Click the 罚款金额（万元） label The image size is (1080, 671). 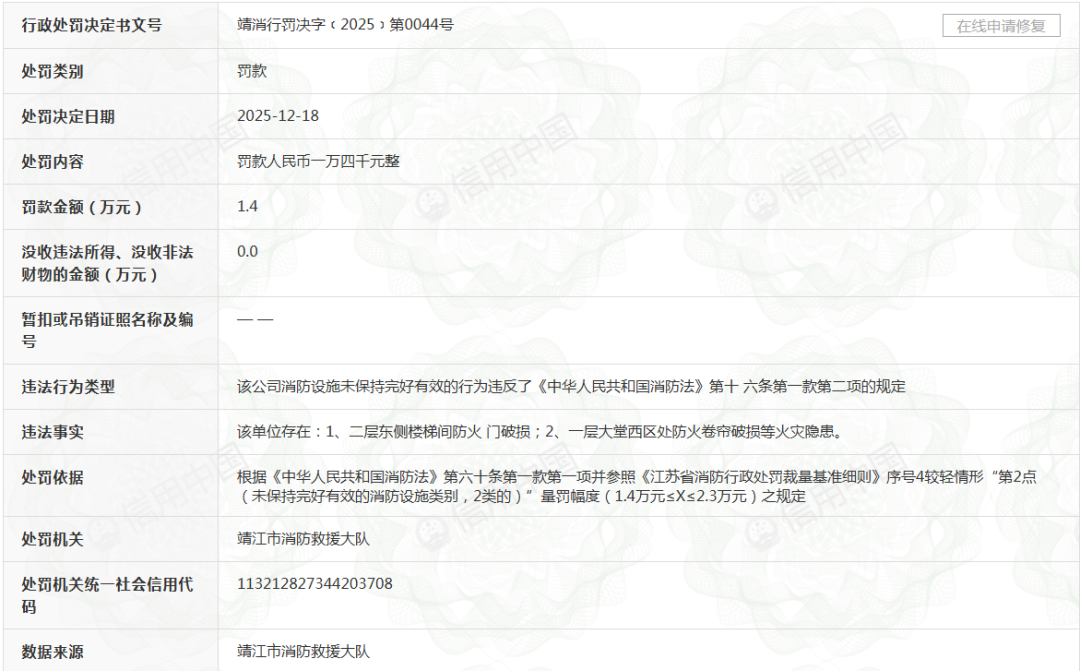pos(81,207)
